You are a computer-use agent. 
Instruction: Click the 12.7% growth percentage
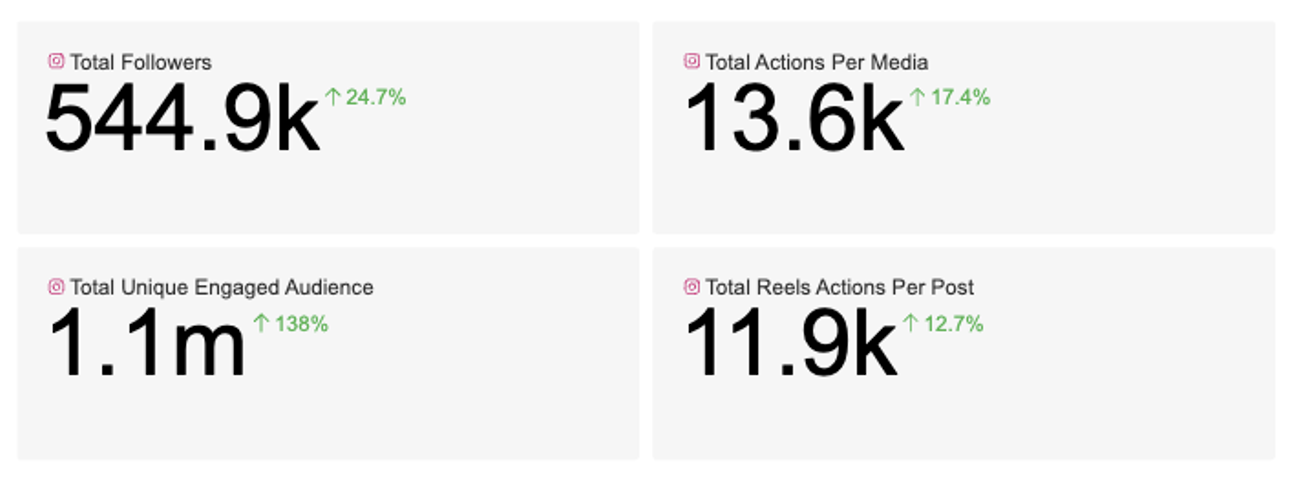tap(953, 323)
